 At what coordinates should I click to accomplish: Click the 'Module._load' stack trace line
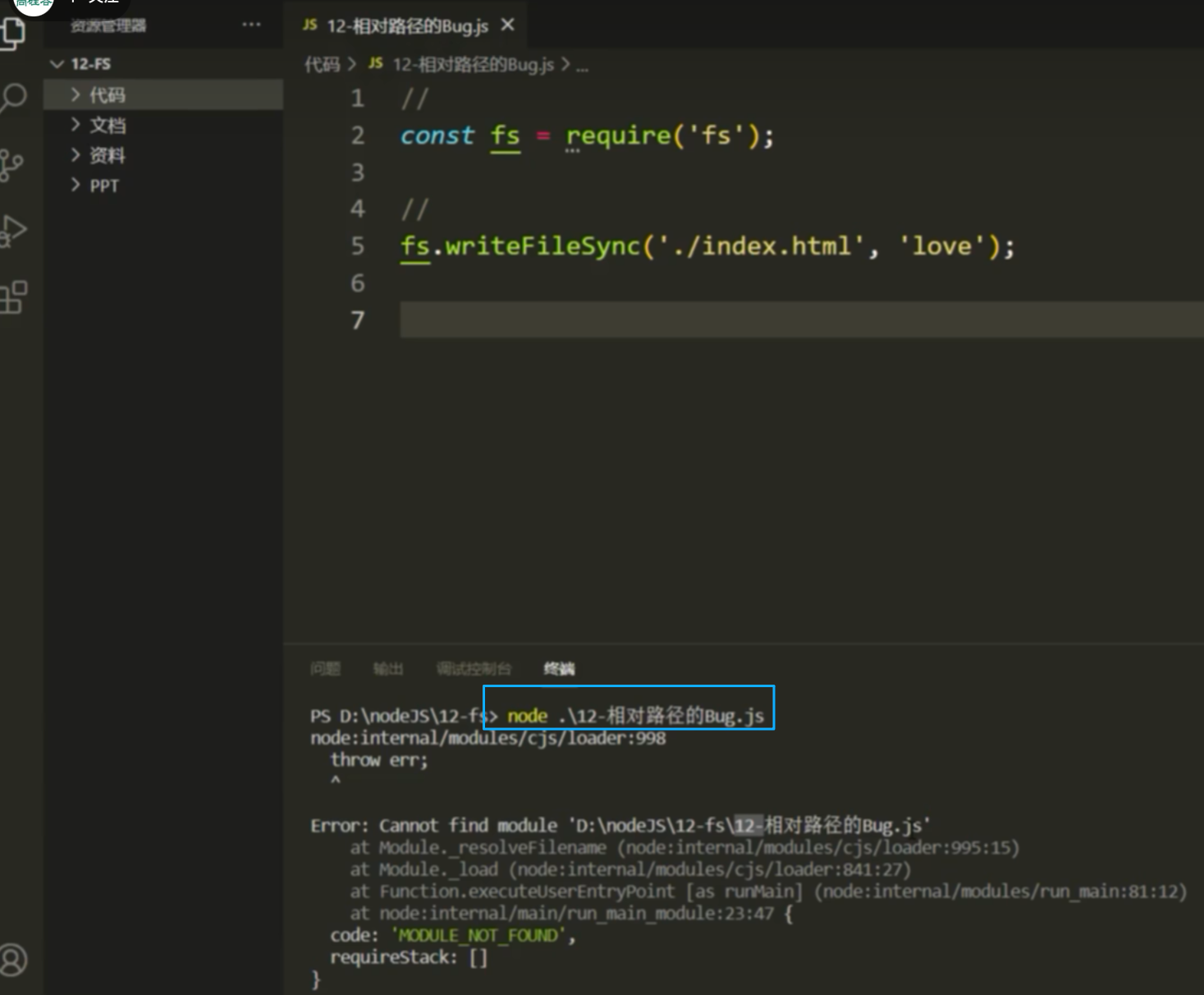[x=630, y=869]
